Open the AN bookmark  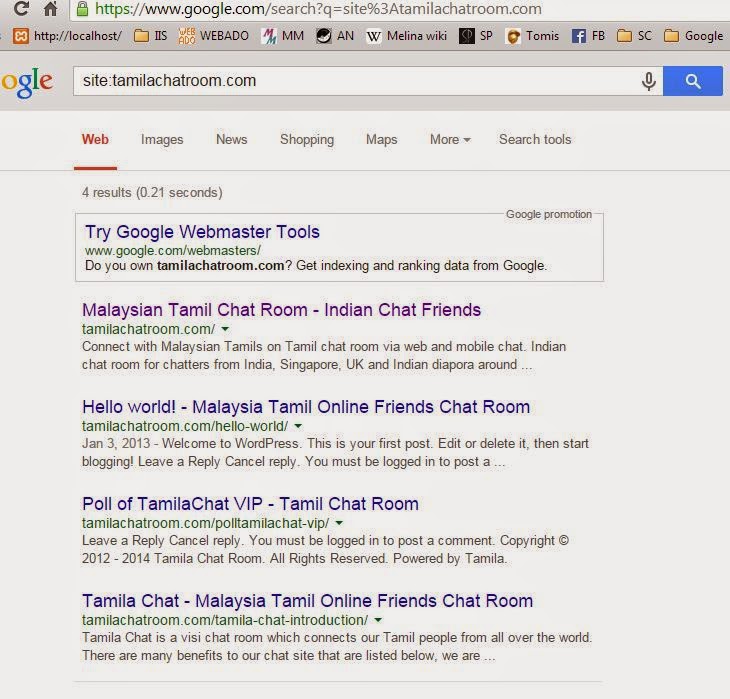(x=335, y=36)
